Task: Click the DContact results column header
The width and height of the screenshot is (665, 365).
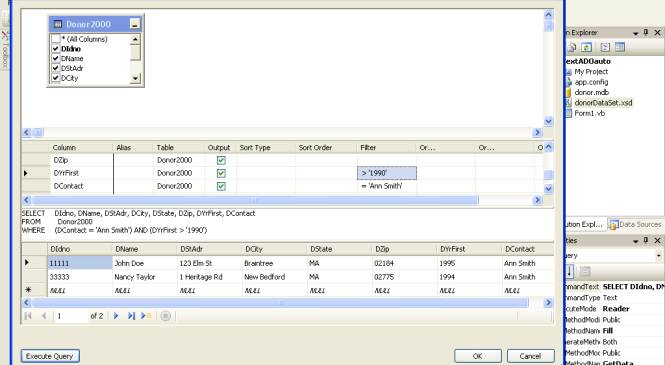Action: click(x=528, y=249)
